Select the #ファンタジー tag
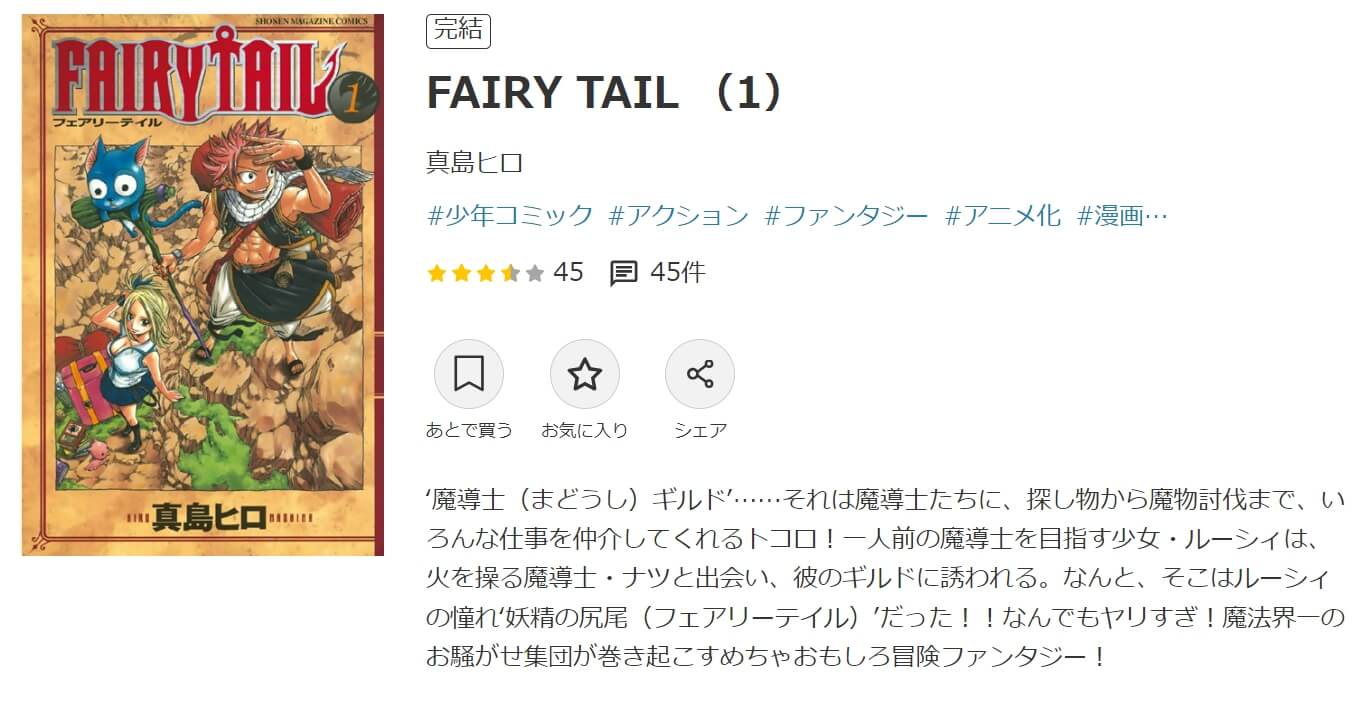Viewport: 1361px width, 703px height. click(x=846, y=215)
